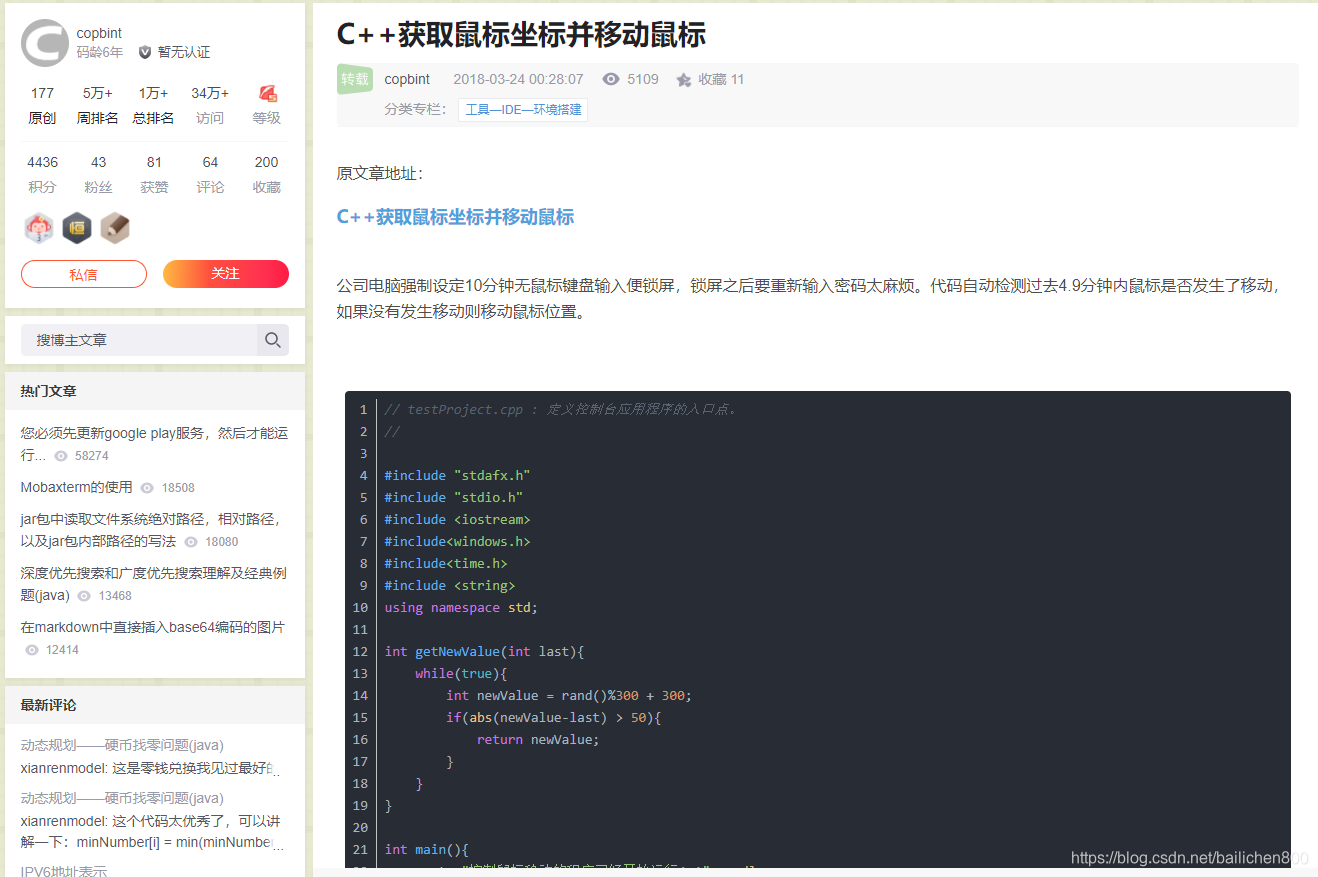Image resolution: width=1318 pixels, height=877 pixels.
Task: Click the 64 评论 stat
Action: click(x=210, y=174)
